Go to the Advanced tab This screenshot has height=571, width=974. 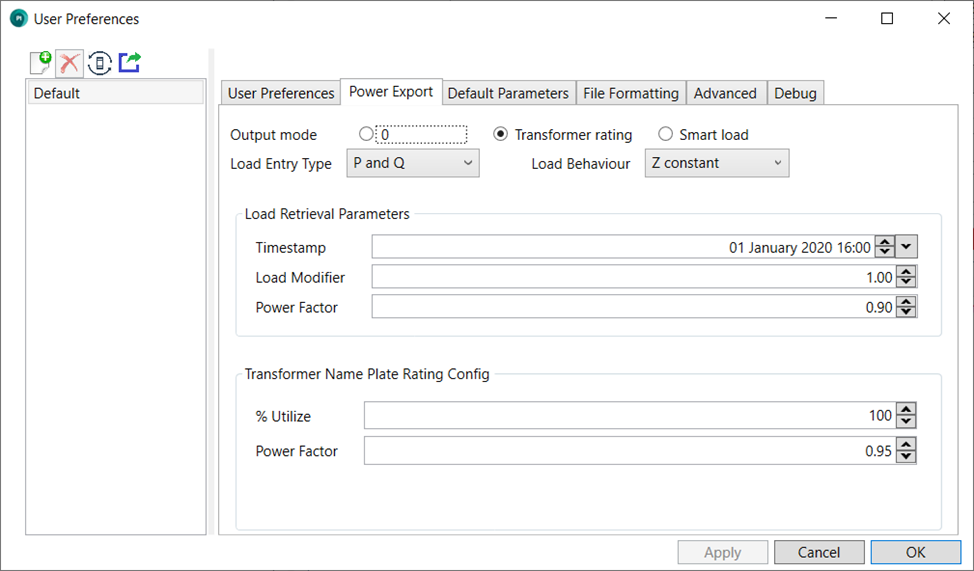click(725, 93)
